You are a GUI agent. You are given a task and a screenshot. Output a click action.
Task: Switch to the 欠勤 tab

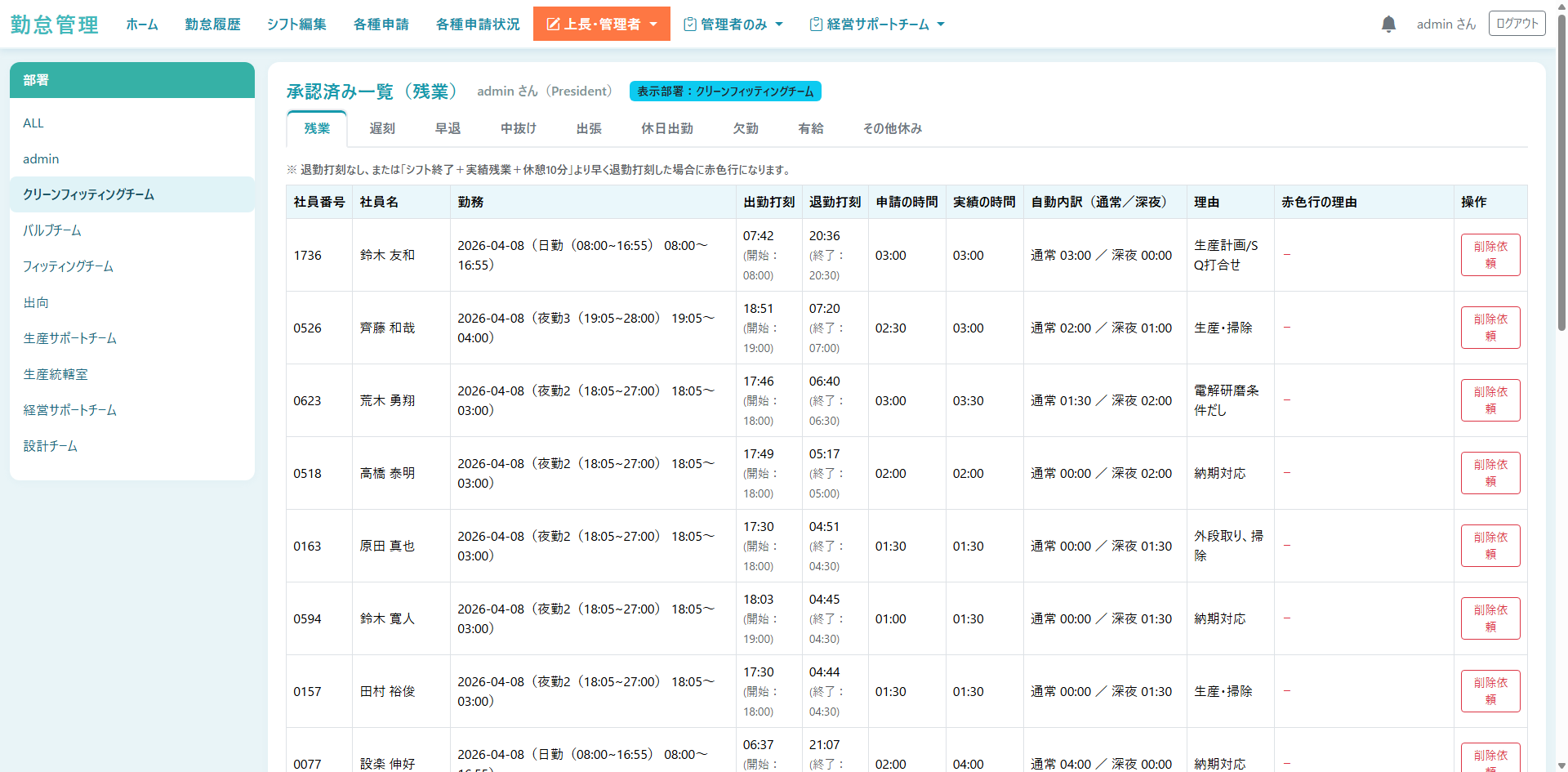[x=746, y=128]
